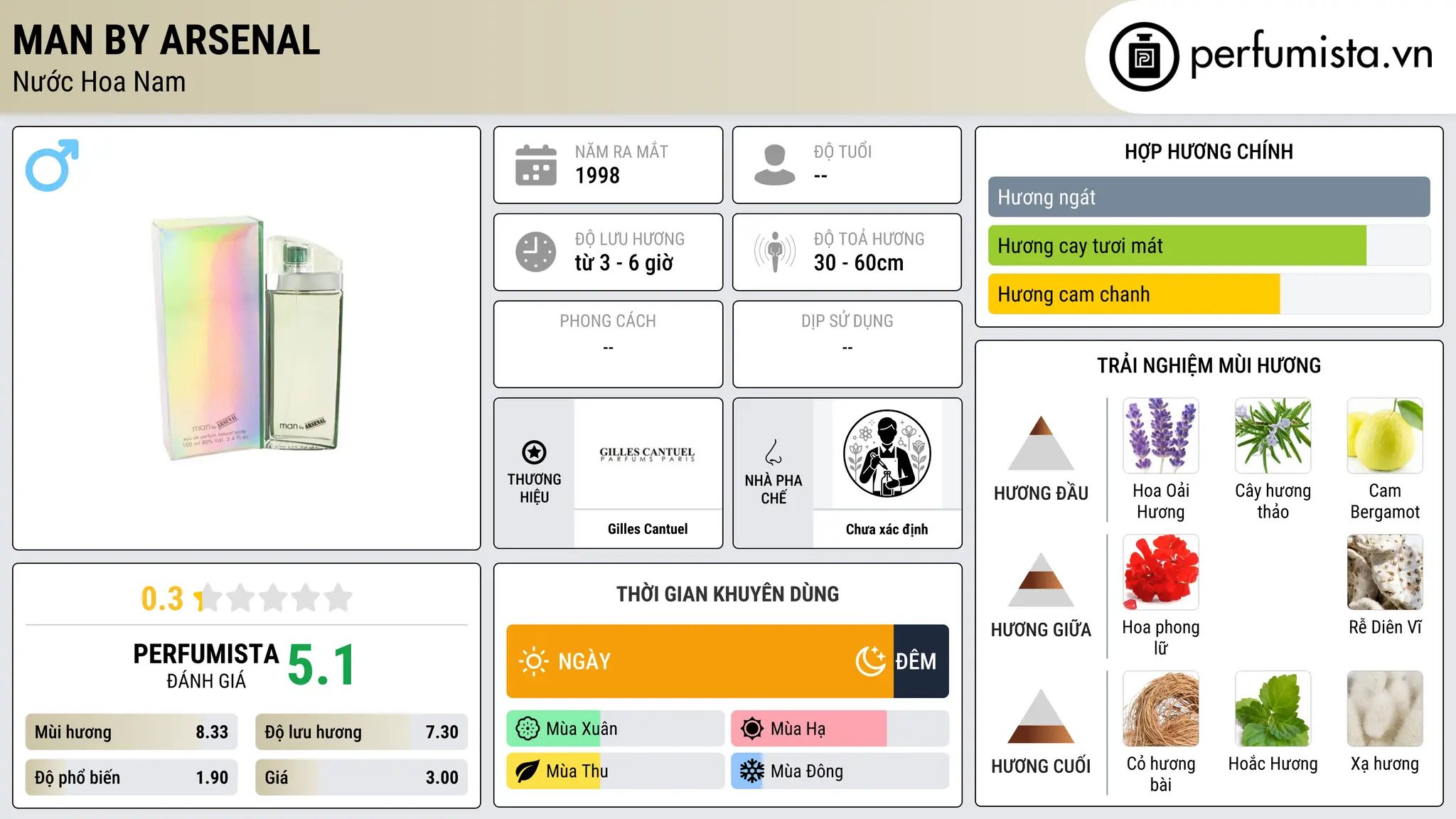Open the Hoa phong lữ geranium image
Viewport: 1456px width, 819px height.
1161,572
